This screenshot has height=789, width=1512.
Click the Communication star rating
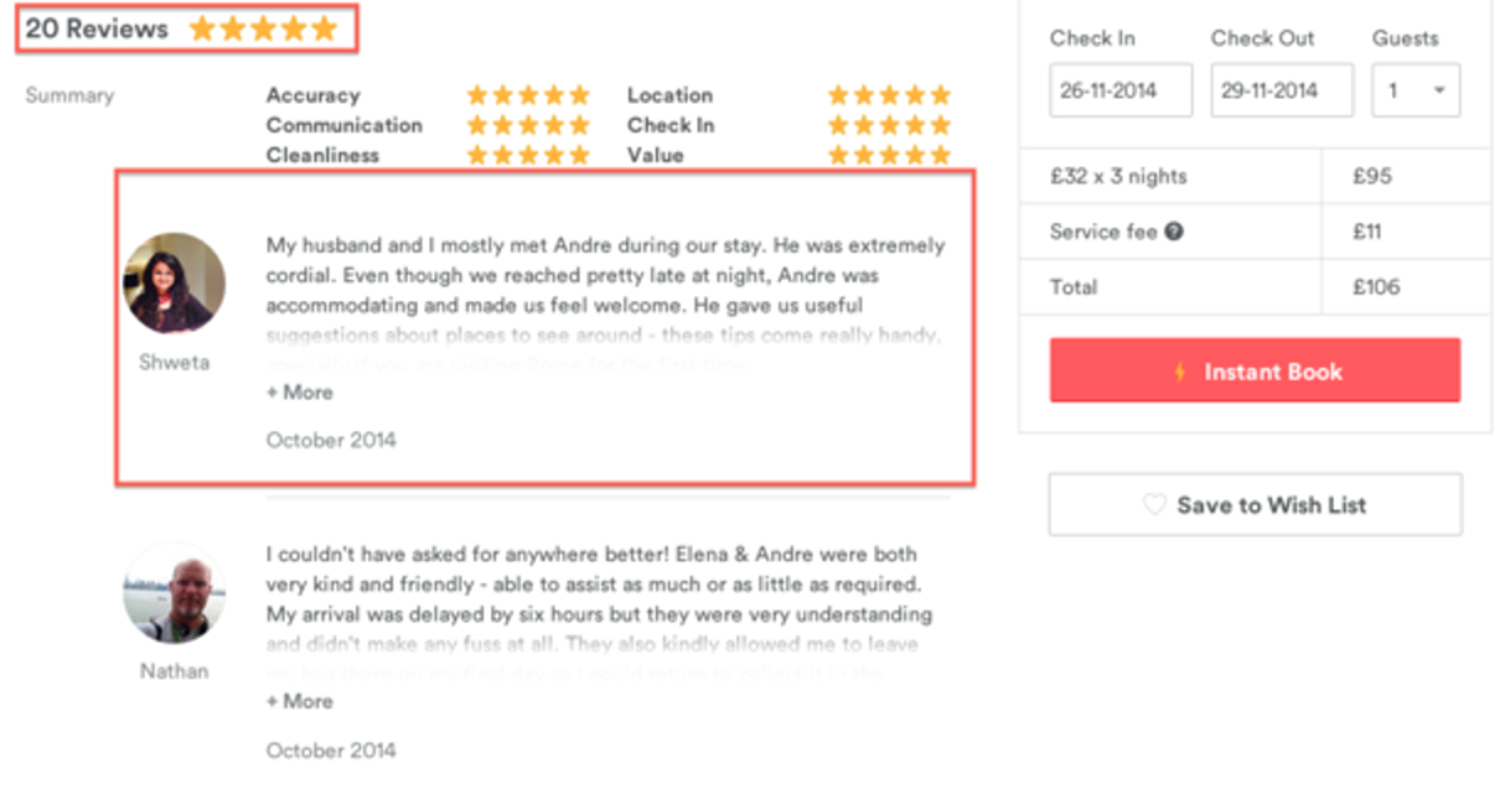tap(528, 124)
